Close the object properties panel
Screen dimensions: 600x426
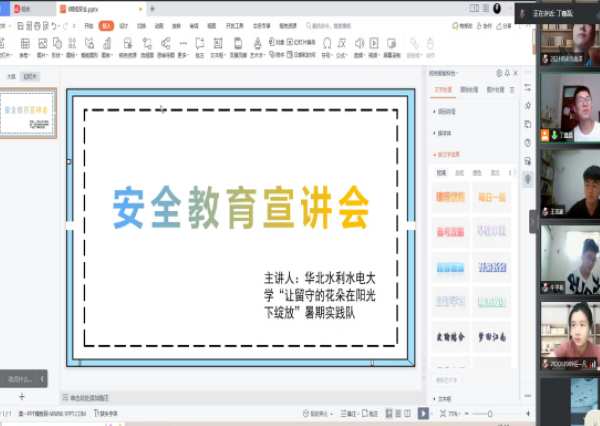point(515,73)
